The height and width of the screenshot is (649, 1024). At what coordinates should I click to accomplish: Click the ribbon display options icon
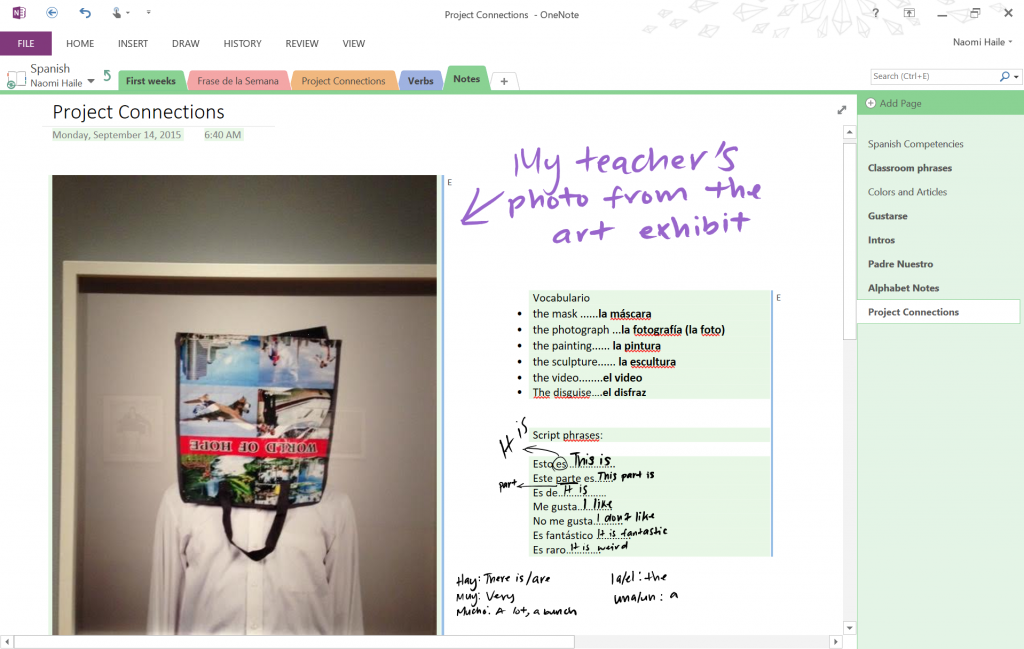(909, 13)
